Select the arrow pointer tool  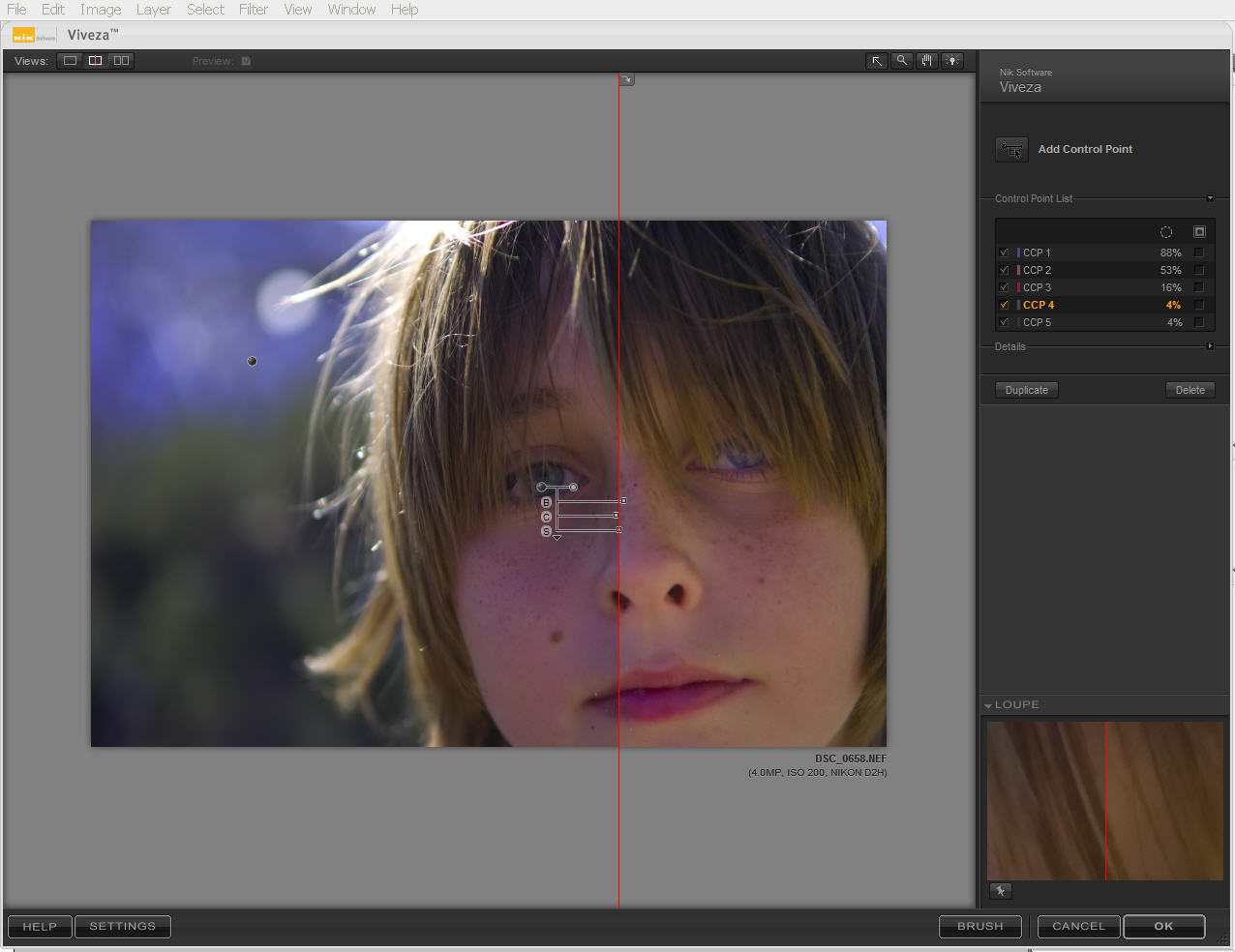(x=876, y=61)
